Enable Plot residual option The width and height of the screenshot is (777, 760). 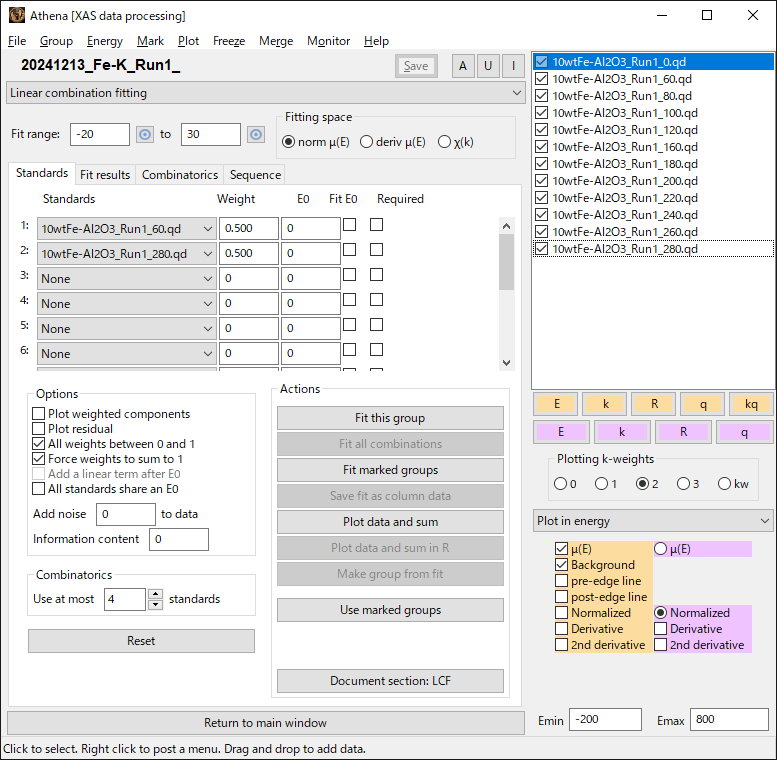[38, 428]
